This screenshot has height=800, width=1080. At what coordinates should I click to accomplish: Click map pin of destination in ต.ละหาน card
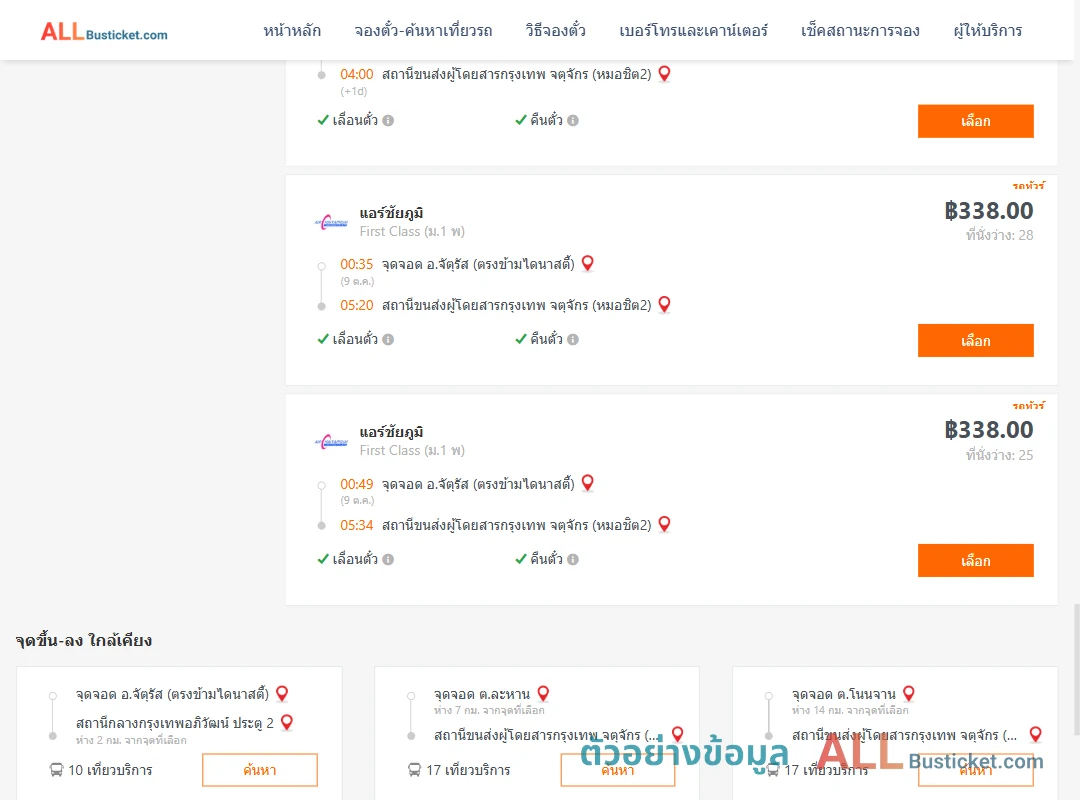click(x=678, y=735)
